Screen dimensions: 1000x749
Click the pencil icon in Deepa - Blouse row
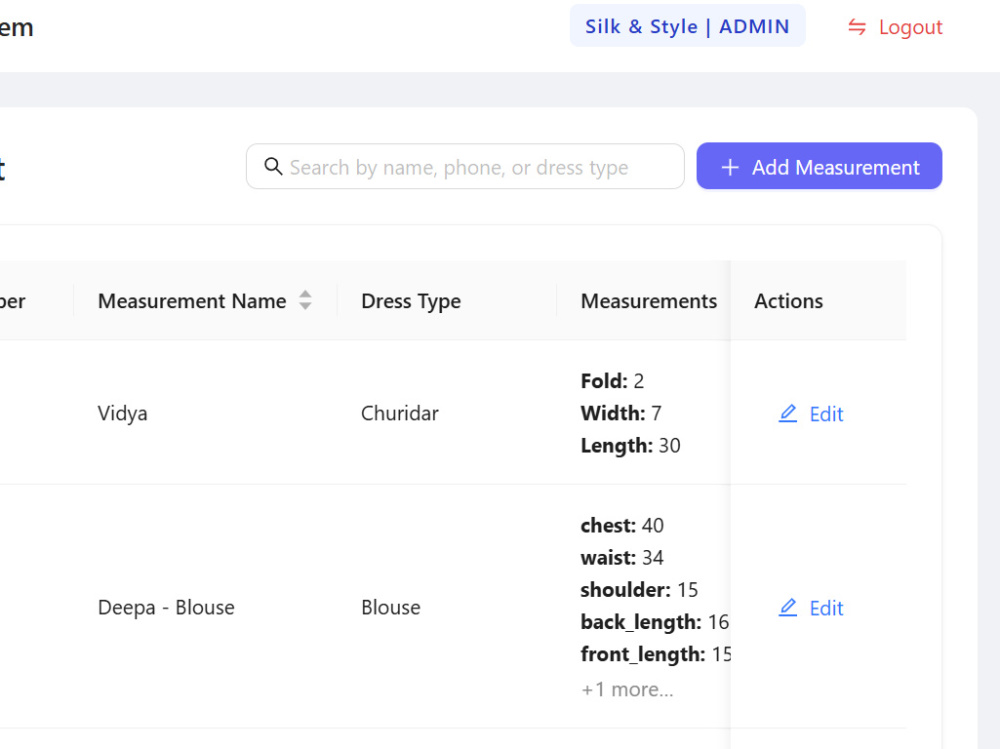click(x=788, y=607)
